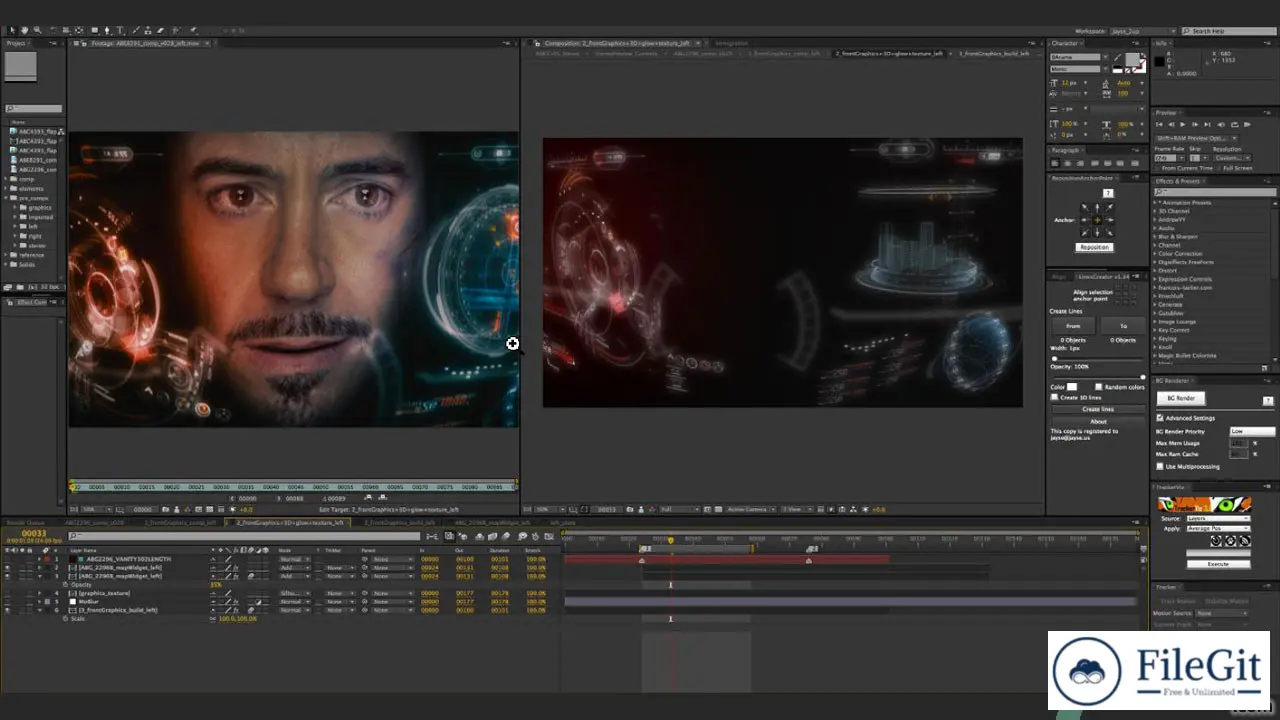Toggle From Current Time checkbox

tap(1157, 168)
